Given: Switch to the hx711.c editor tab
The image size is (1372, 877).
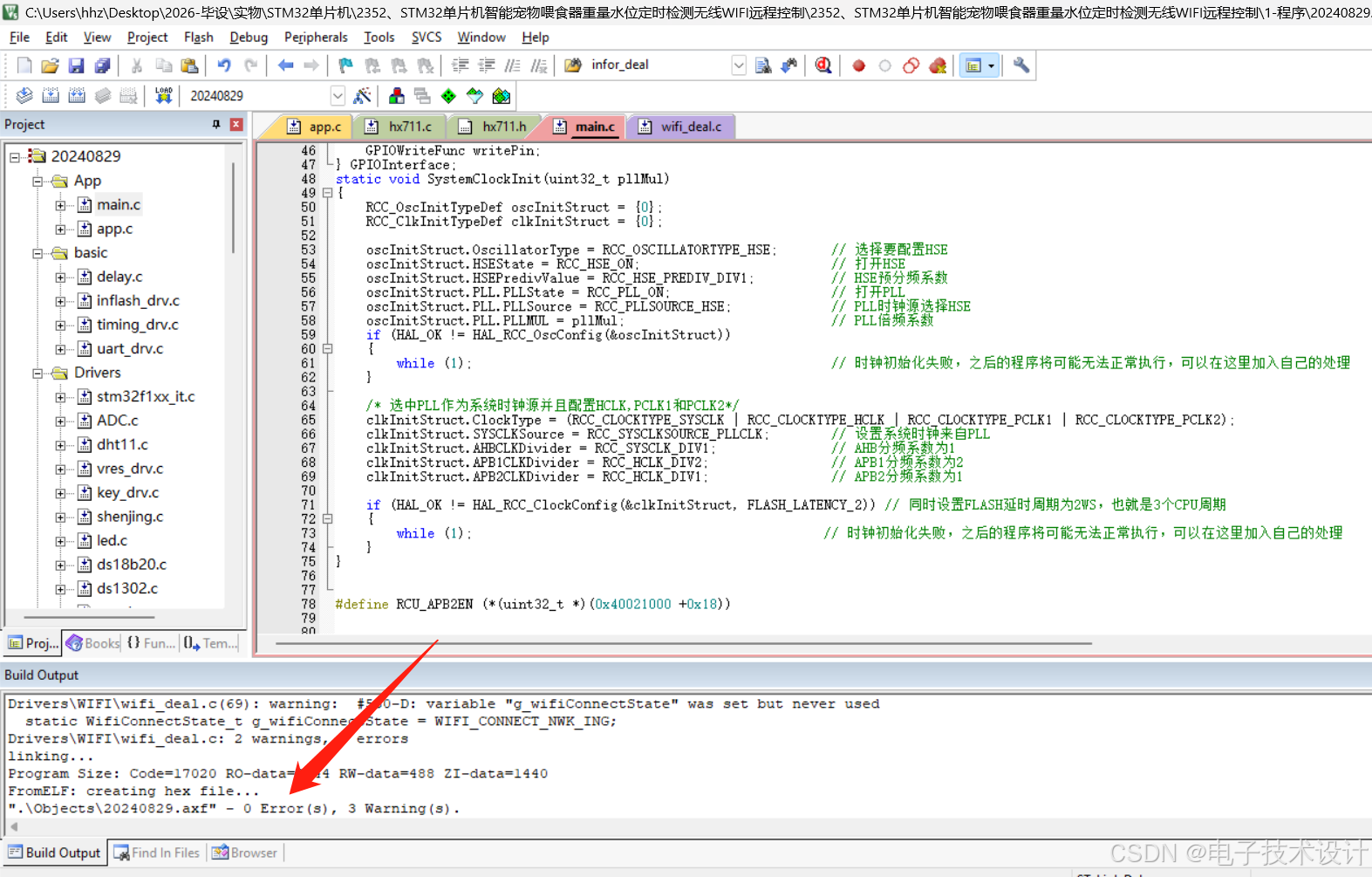Looking at the screenshot, I should coord(402,127).
